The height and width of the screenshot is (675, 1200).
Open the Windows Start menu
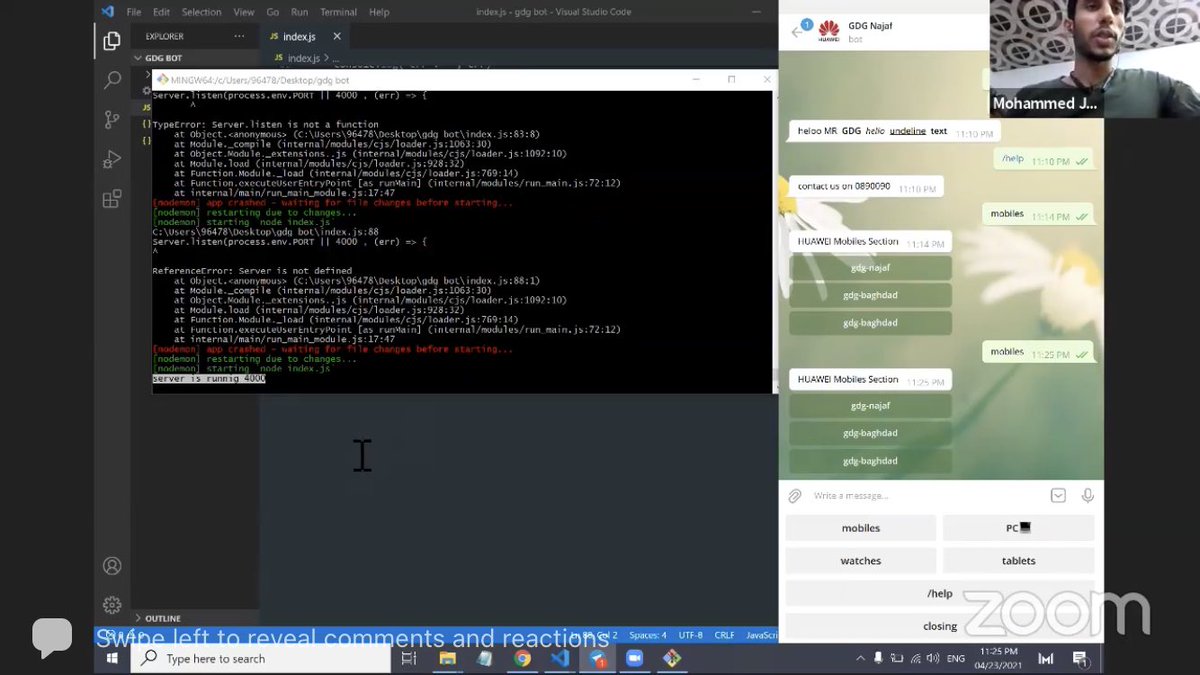click(112, 658)
